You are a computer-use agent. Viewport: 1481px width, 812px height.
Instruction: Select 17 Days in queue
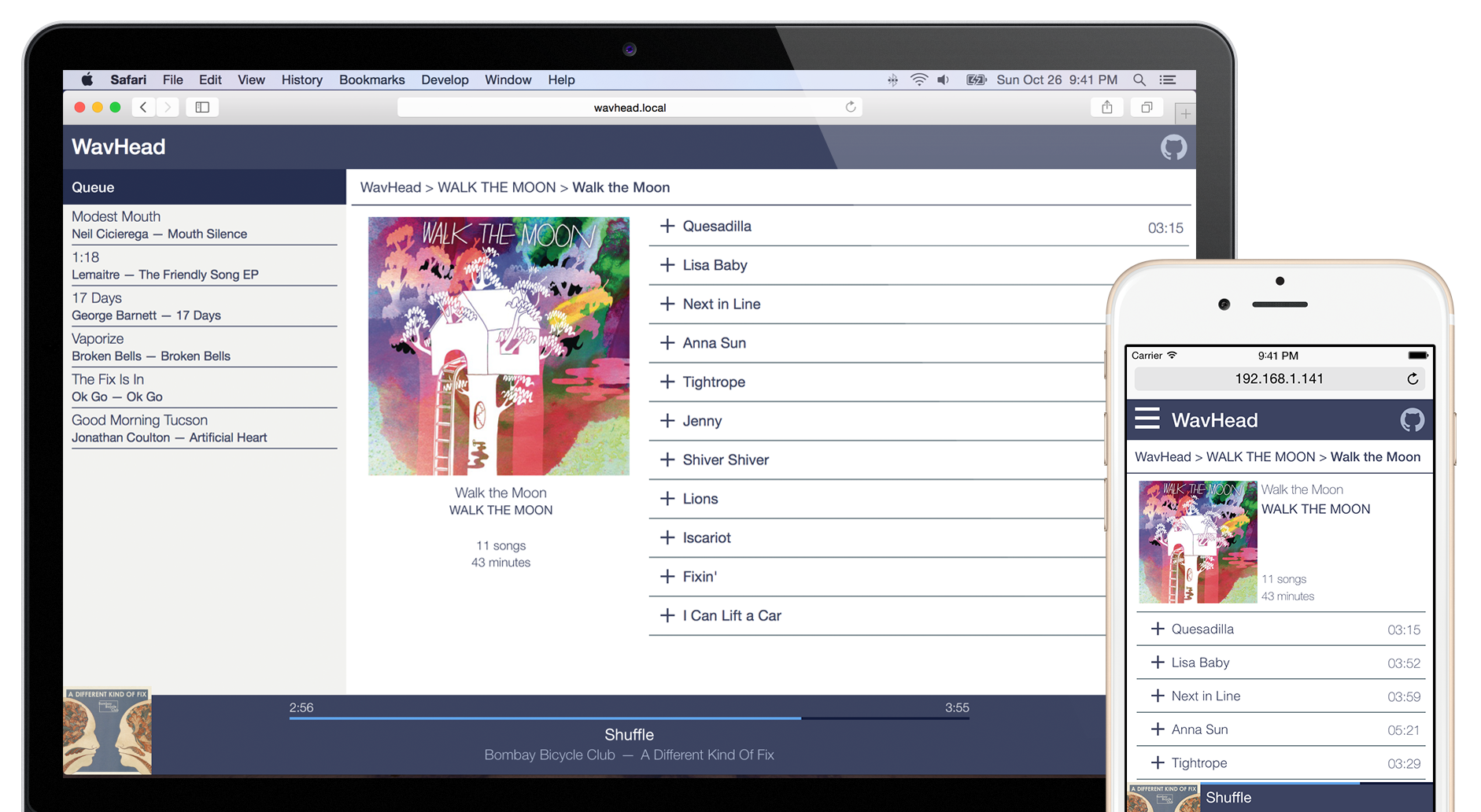point(205,307)
